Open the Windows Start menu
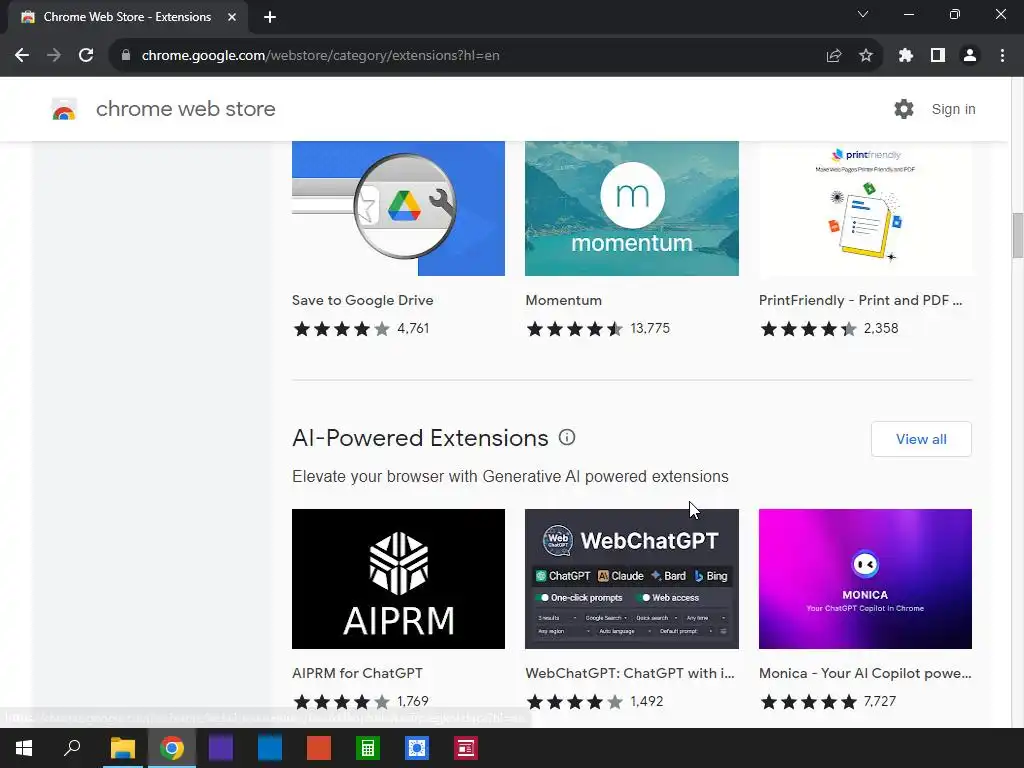The width and height of the screenshot is (1024, 768). click(24, 748)
